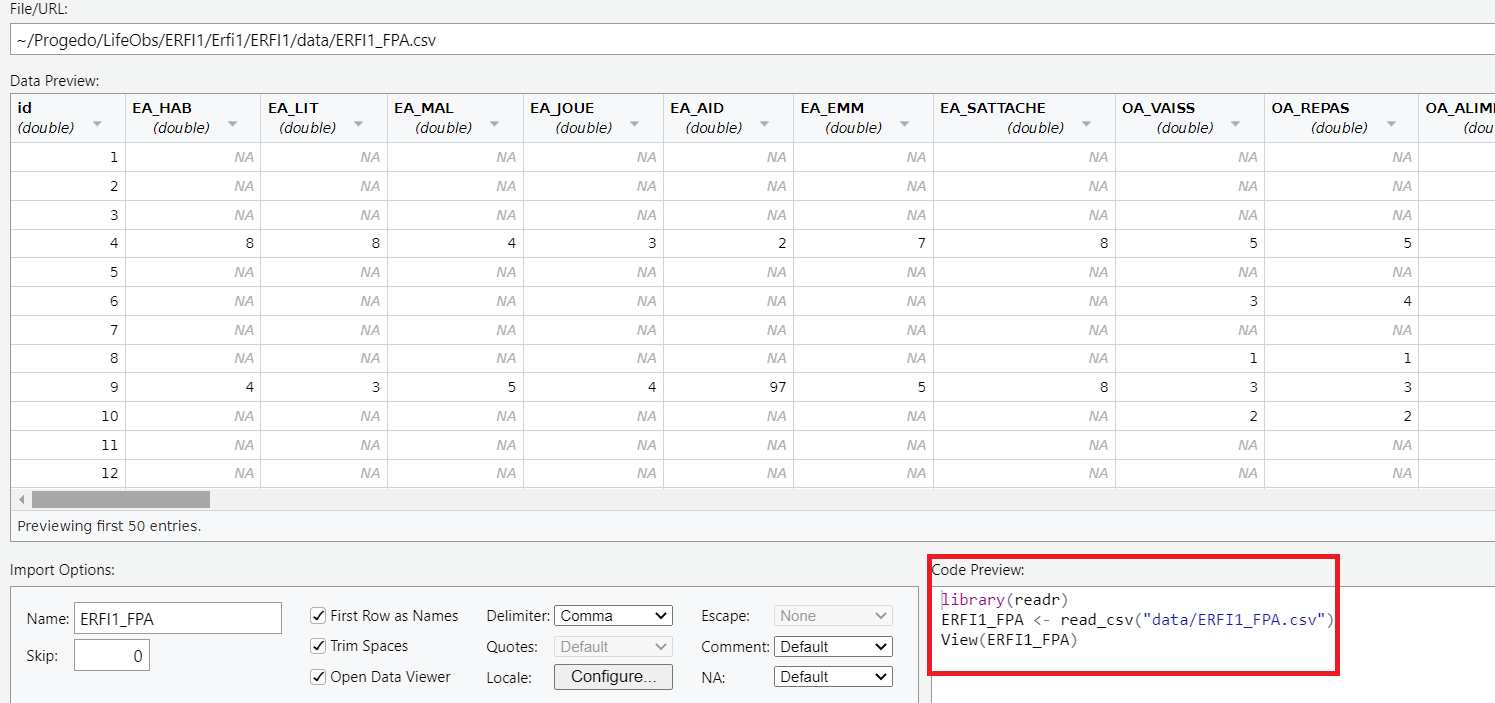
Task: Toggle the Trim Spaces checkbox
Action: (x=319, y=646)
